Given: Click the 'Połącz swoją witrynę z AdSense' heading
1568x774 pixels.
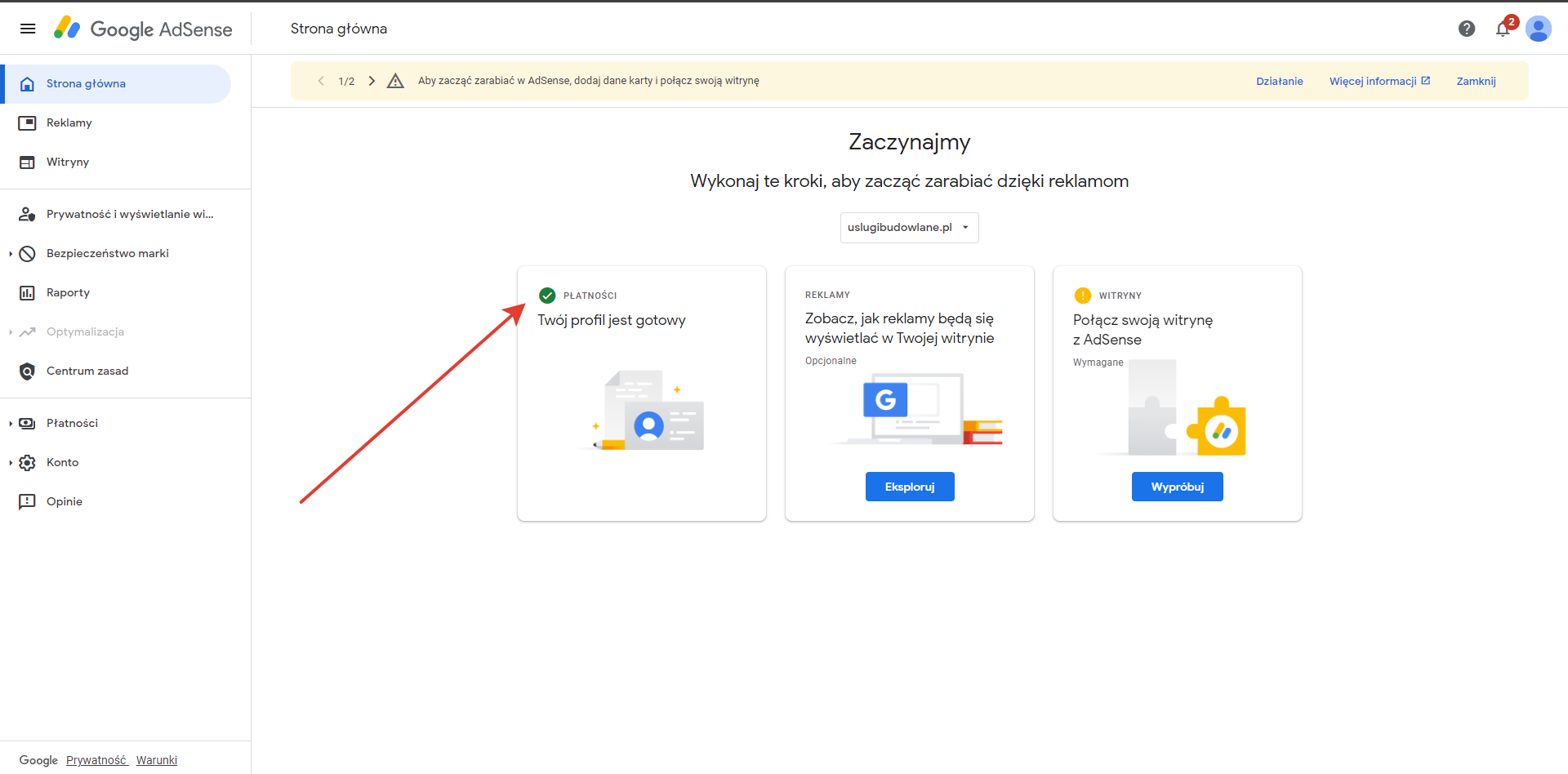Looking at the screenshot, I should [x=1143, y=330].
